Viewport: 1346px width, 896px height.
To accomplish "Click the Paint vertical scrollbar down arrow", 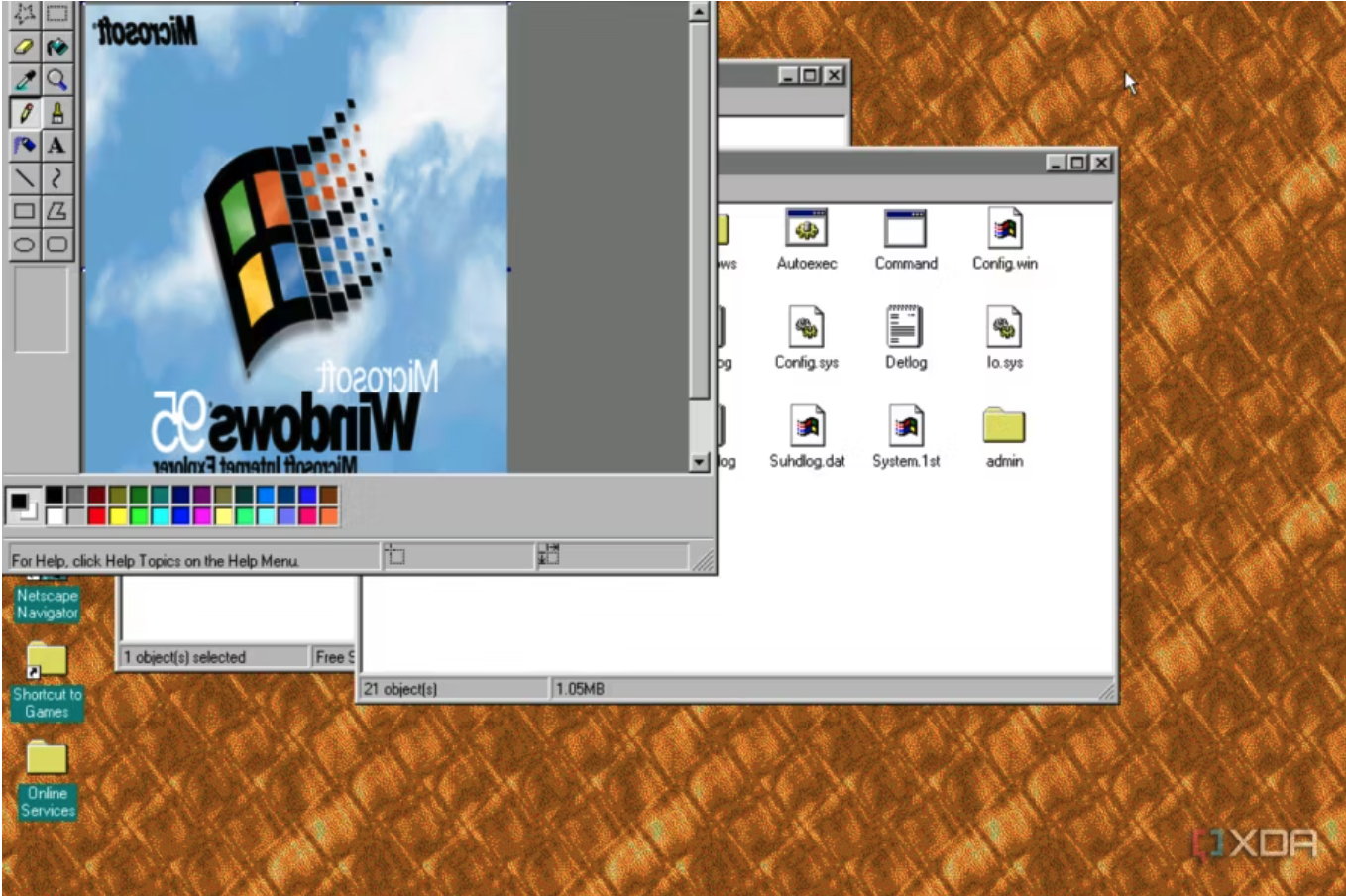I will [699, 462].
